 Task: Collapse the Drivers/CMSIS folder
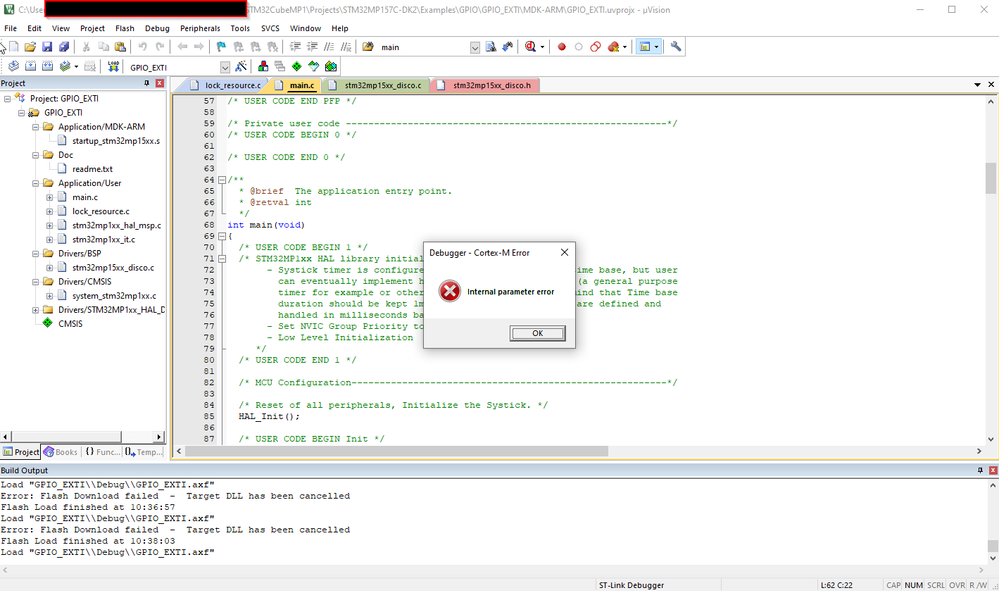point(36,281)
